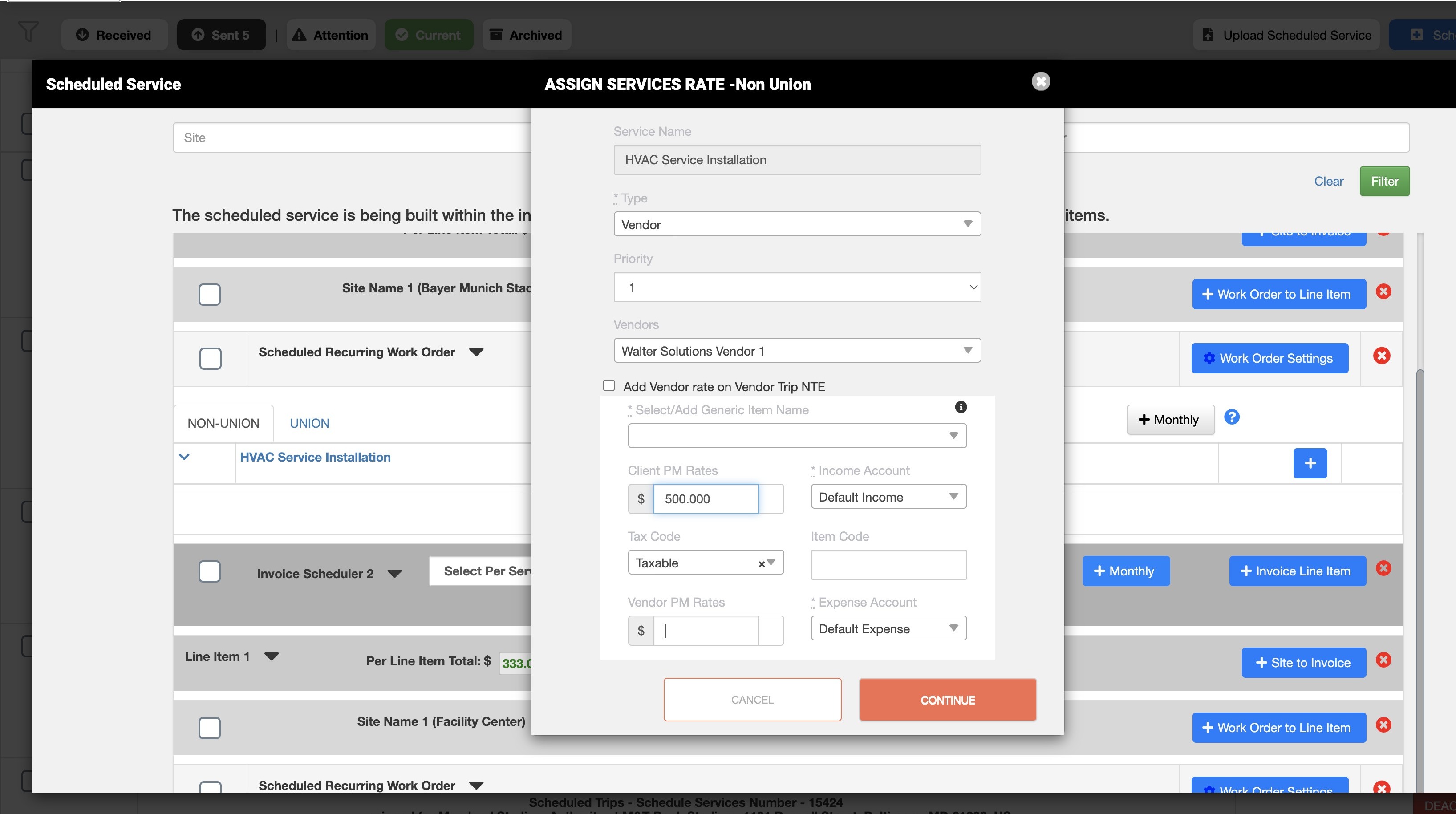Click the filter funnel icon at top left
The image size is (1456, 814).
[28, 32]
